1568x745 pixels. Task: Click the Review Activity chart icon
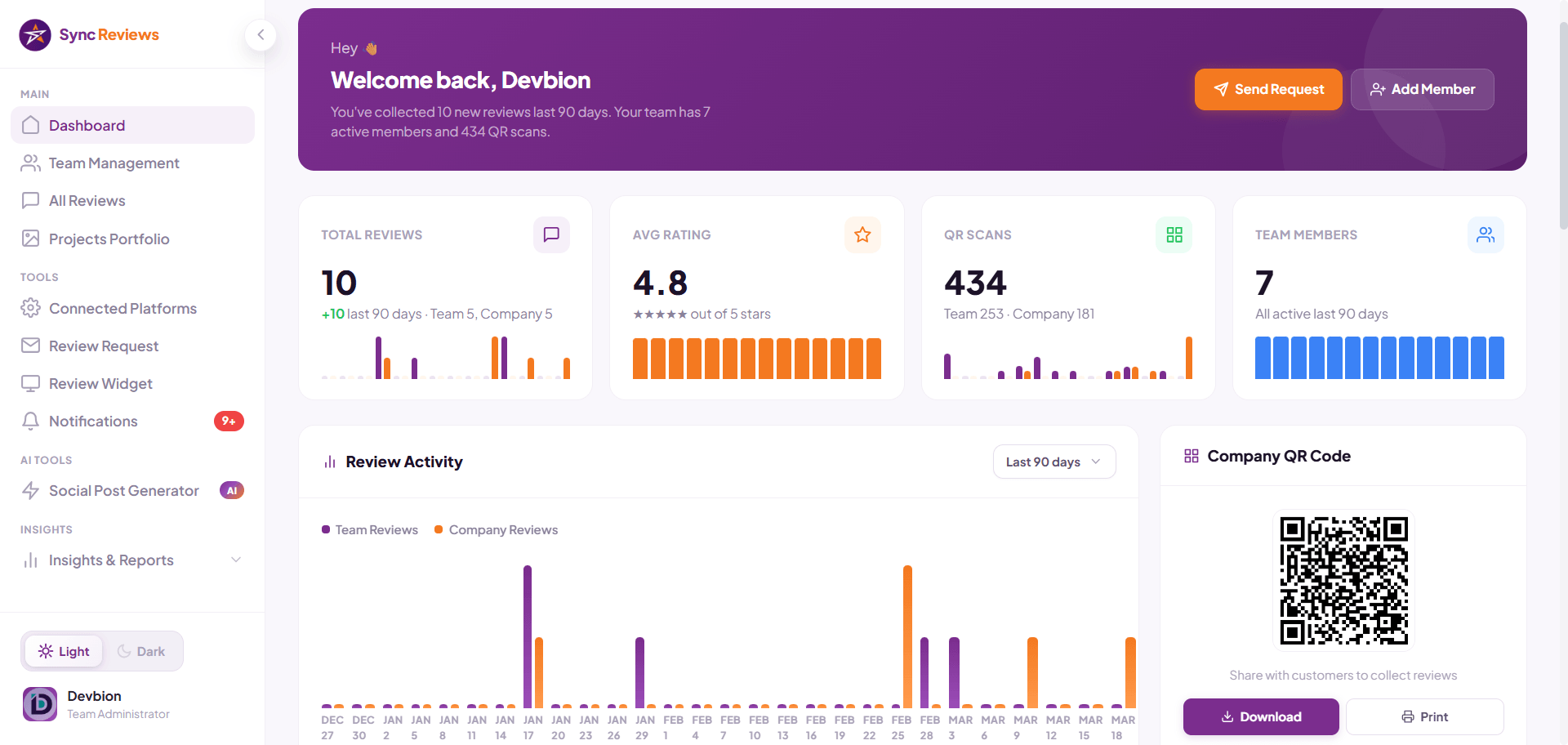point(330,462)
